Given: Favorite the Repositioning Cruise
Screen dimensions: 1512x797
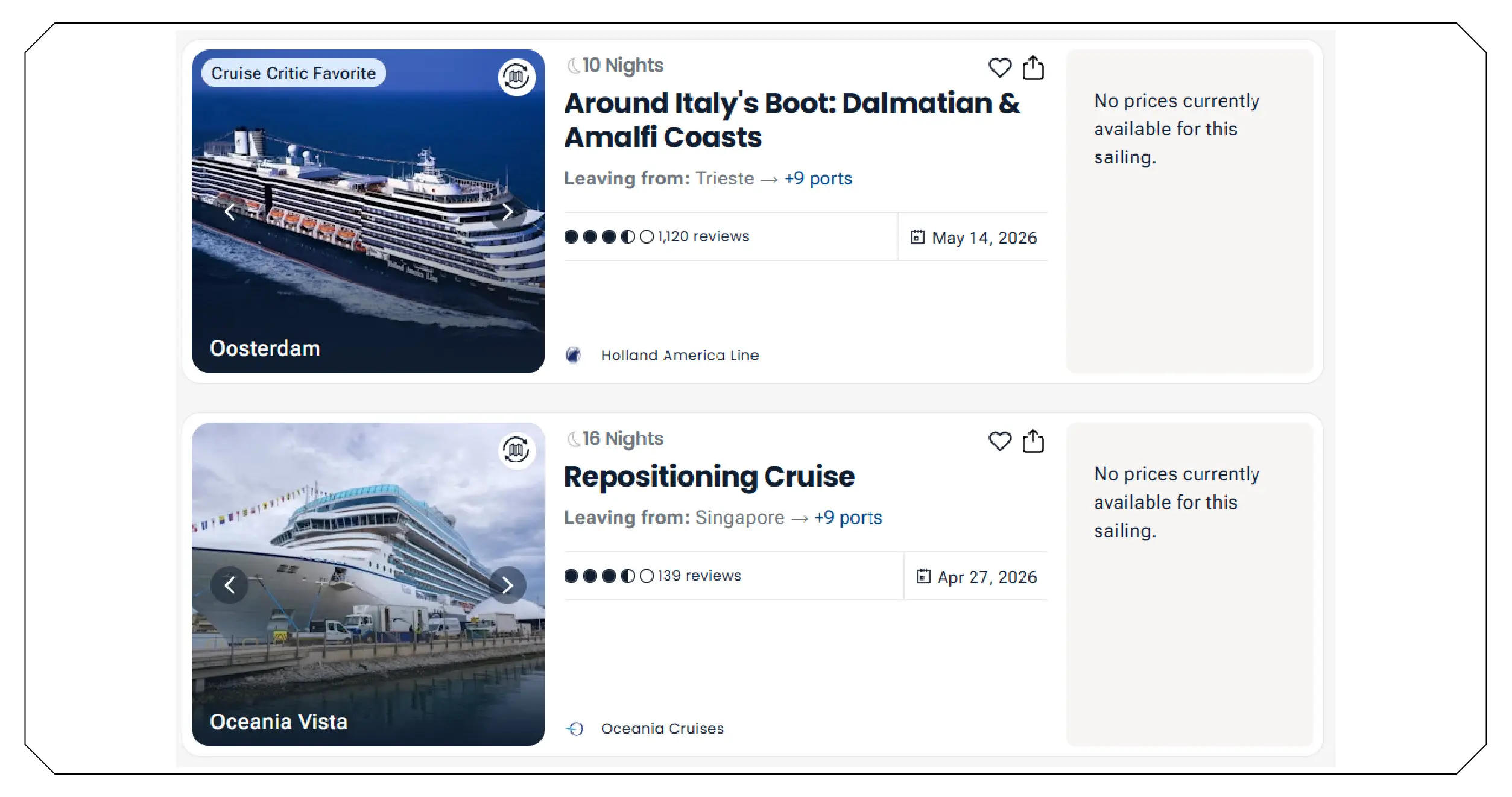Looking at the screenshot, I should pyautogui.click(x=999, y=442).
